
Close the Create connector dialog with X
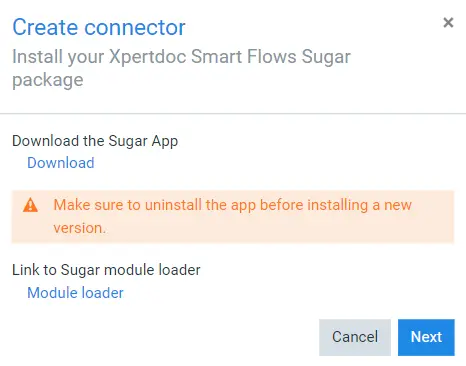coord(448,23)
